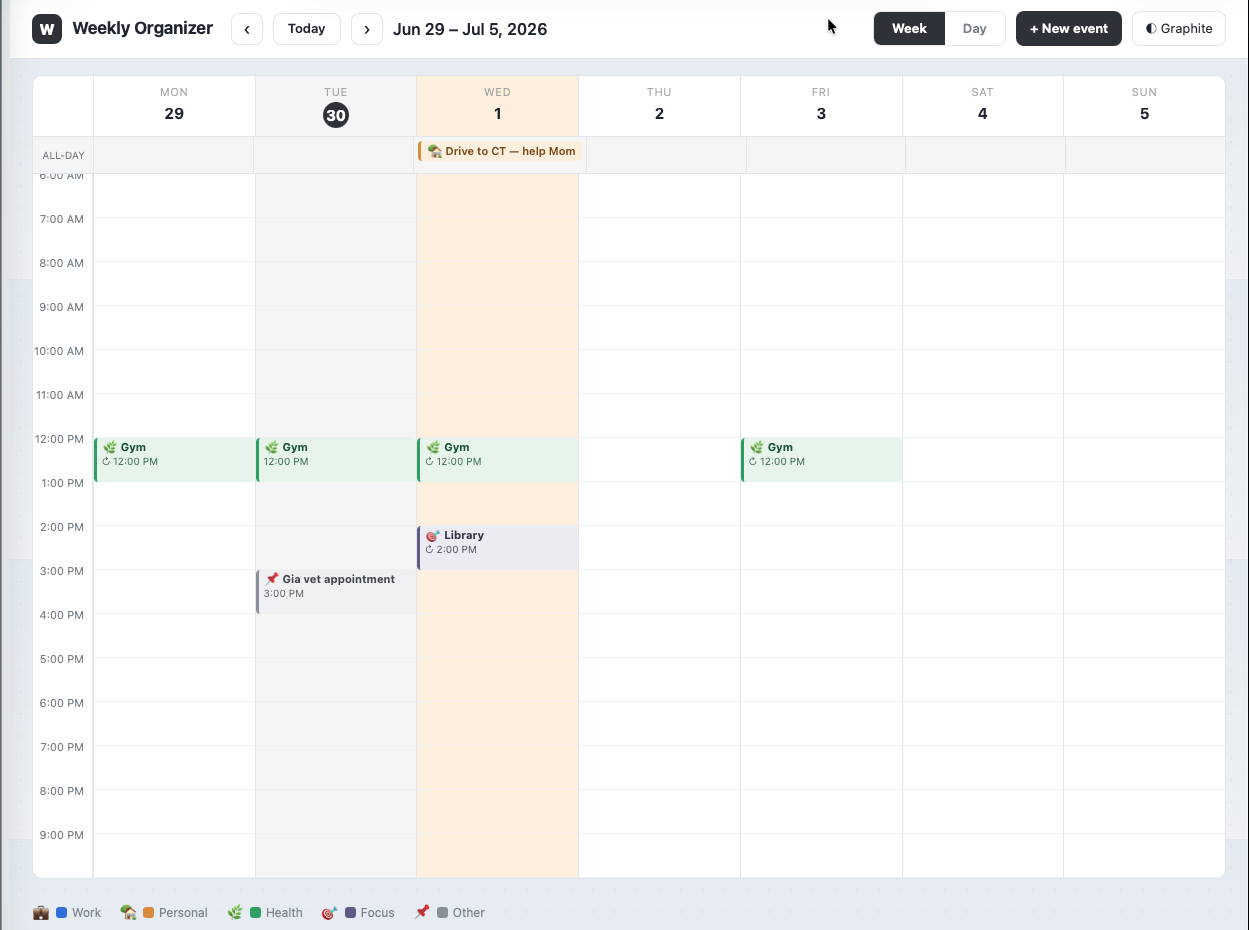Click the target Focus legend icon
Viewport: 1249px width, 930px height.
coord(329,912)
